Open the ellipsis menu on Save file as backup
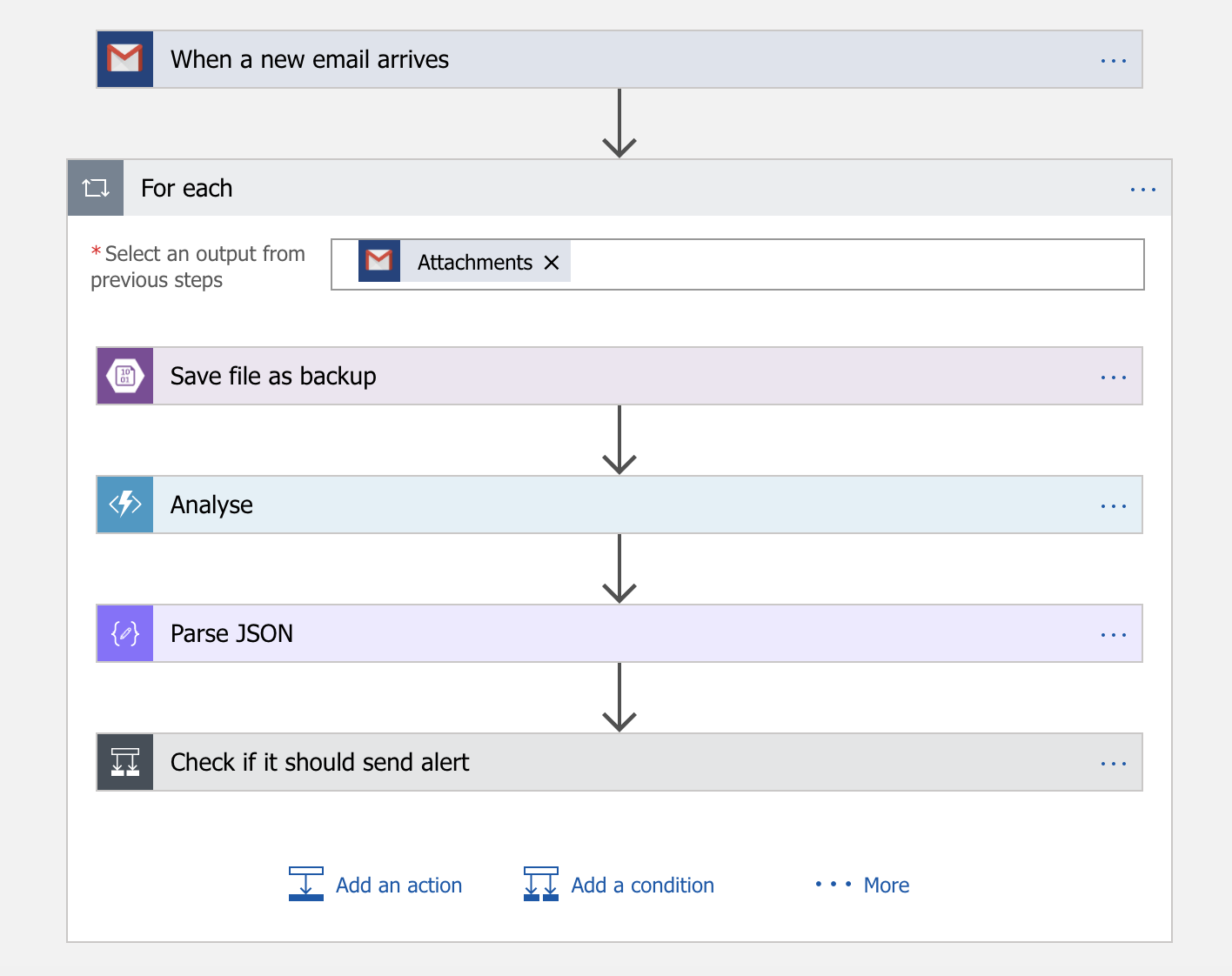 click(1114, 376)
